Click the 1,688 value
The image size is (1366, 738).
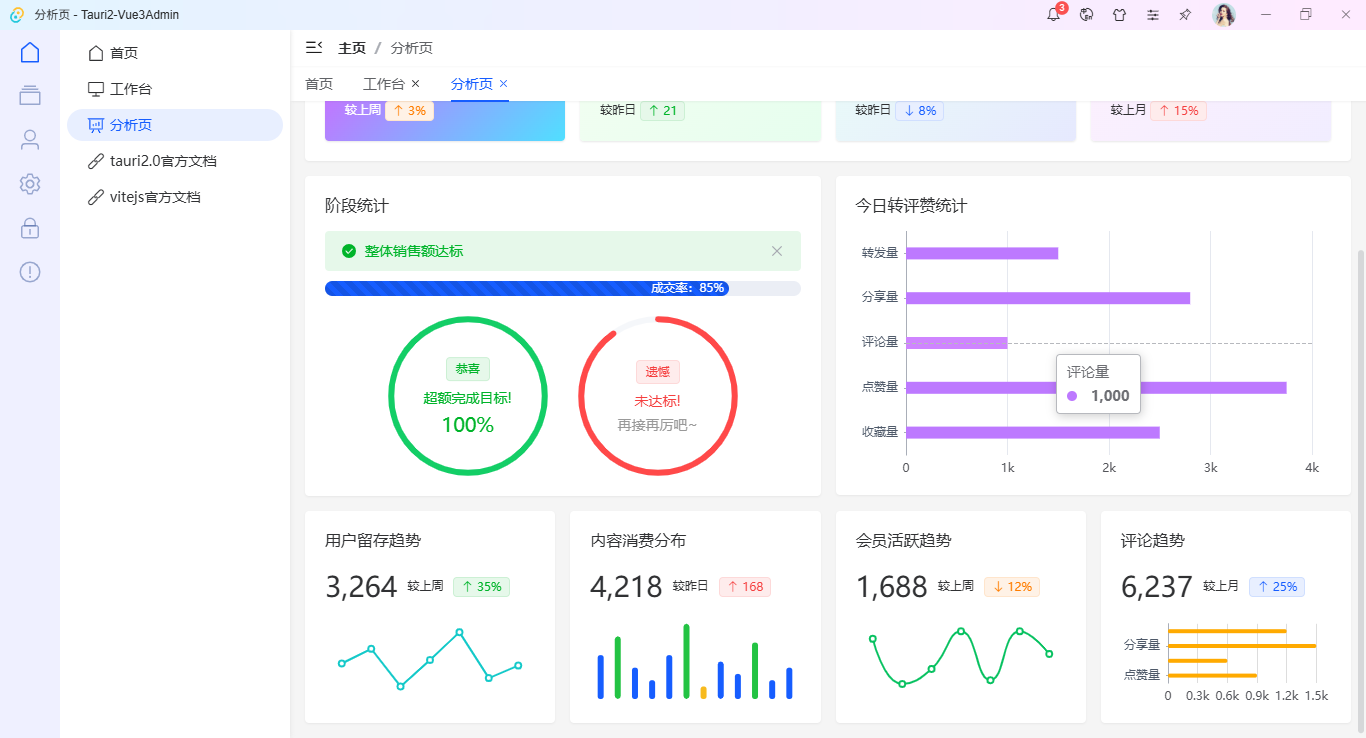pyautogui.click(x=892, y=587)
